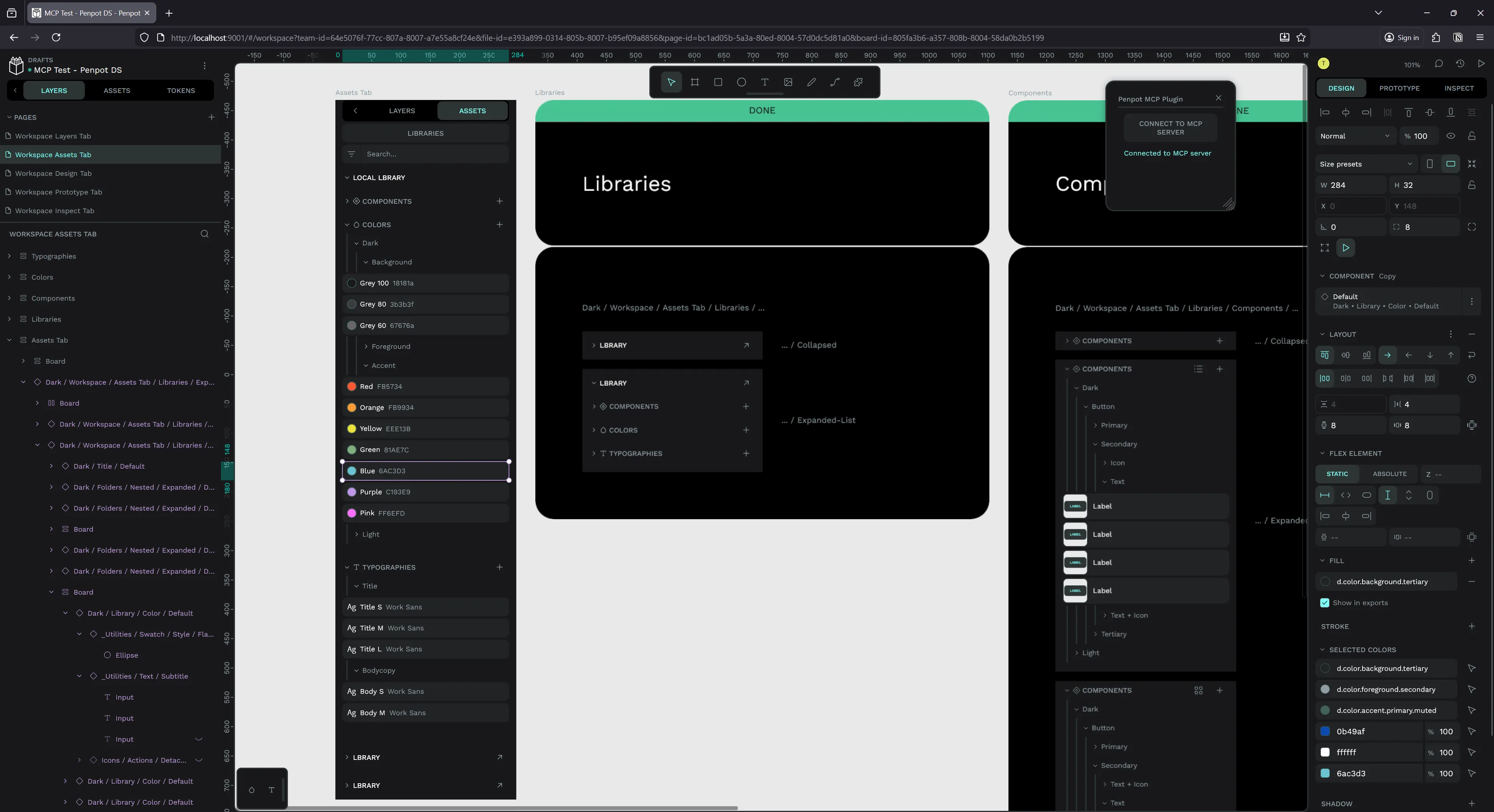The width and height of the screenshot is (1494, 812).
Task: Switch to the PROTOTYPE tab
Action: [x=1399, y=88]
